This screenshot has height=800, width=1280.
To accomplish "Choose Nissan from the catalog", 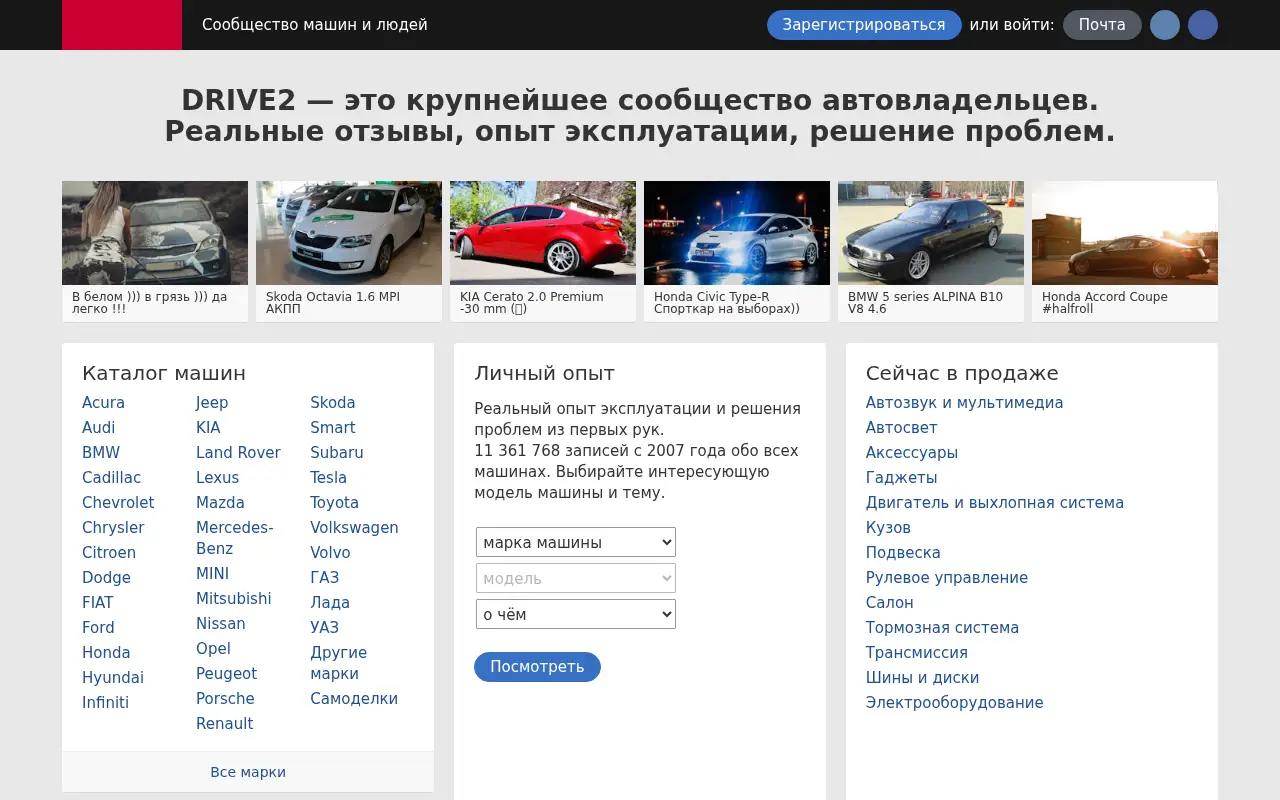I will tap(221, 624).
